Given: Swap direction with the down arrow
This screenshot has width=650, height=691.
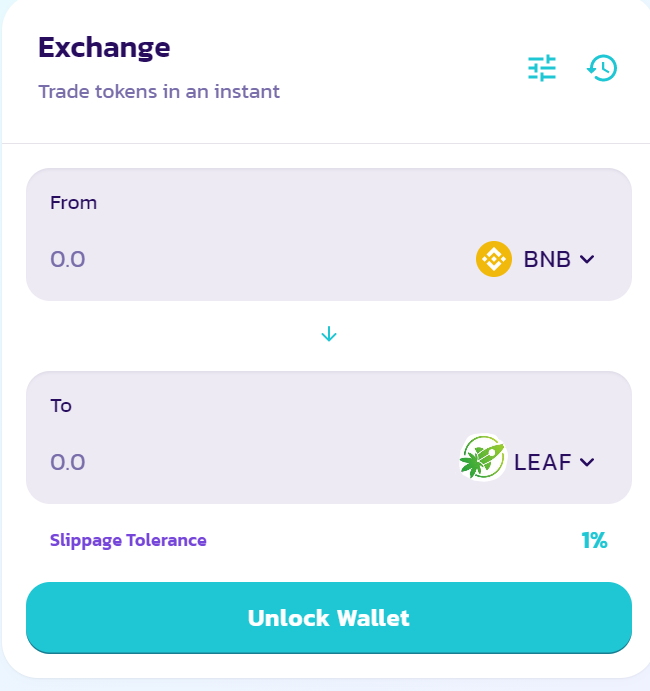Looking at the screenshot, I should (x=329, y=334).
